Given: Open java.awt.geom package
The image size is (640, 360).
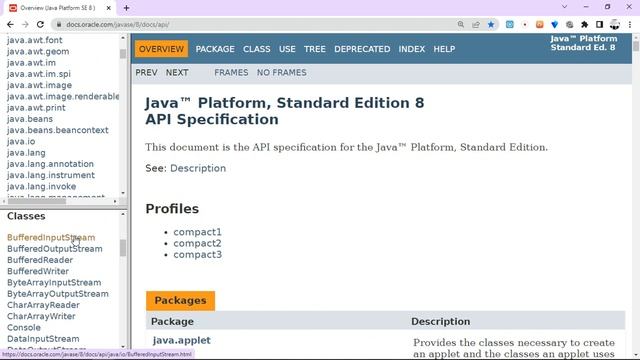Looking at the screenshot, I should click(38, 52).
